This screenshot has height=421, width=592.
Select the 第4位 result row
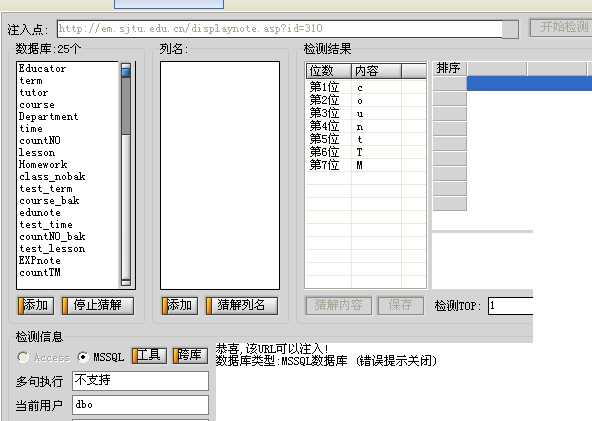click(x=365, y=126)
